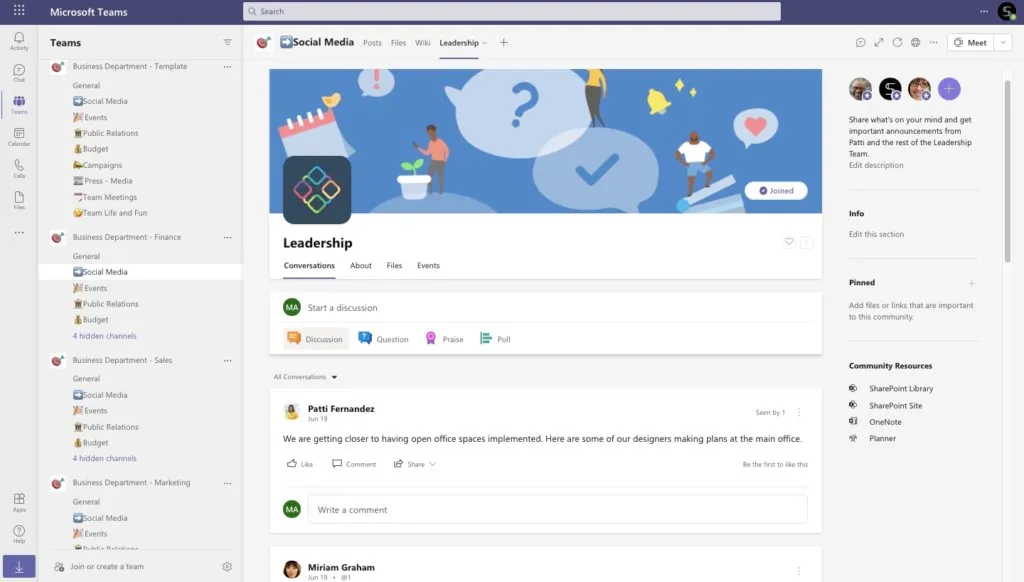Viewport: 1024px width, 582px height.
Task: Open profile avatar in top right
Action: (1006, 11)
